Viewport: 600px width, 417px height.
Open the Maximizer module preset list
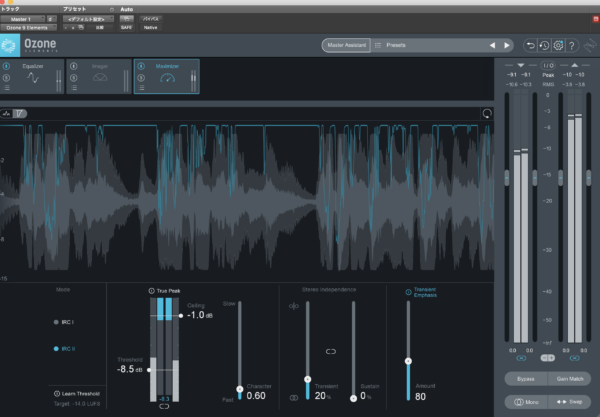[141, 88]
